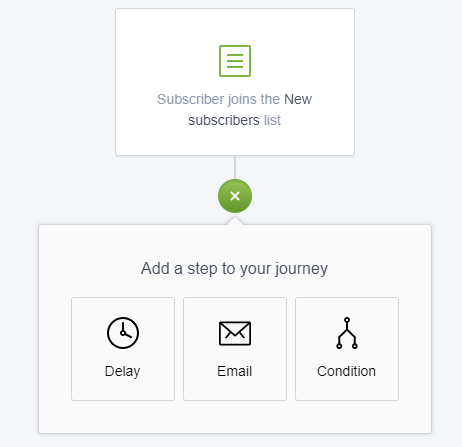Select the Delay clock icon
The height and width of the screenshot is (447, 462).
click(123, 333)
